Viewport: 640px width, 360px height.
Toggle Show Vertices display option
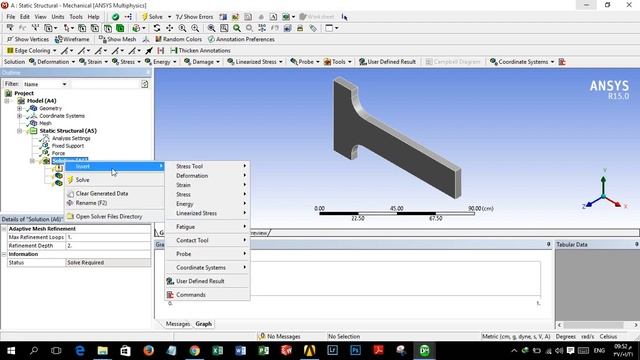pos(28,39)
